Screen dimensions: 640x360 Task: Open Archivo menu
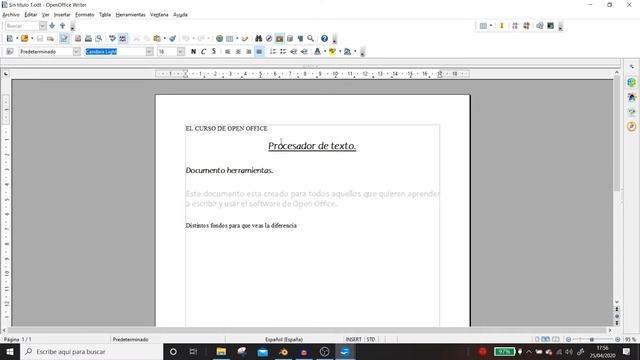pyautogui.click(x=11, y=15)
